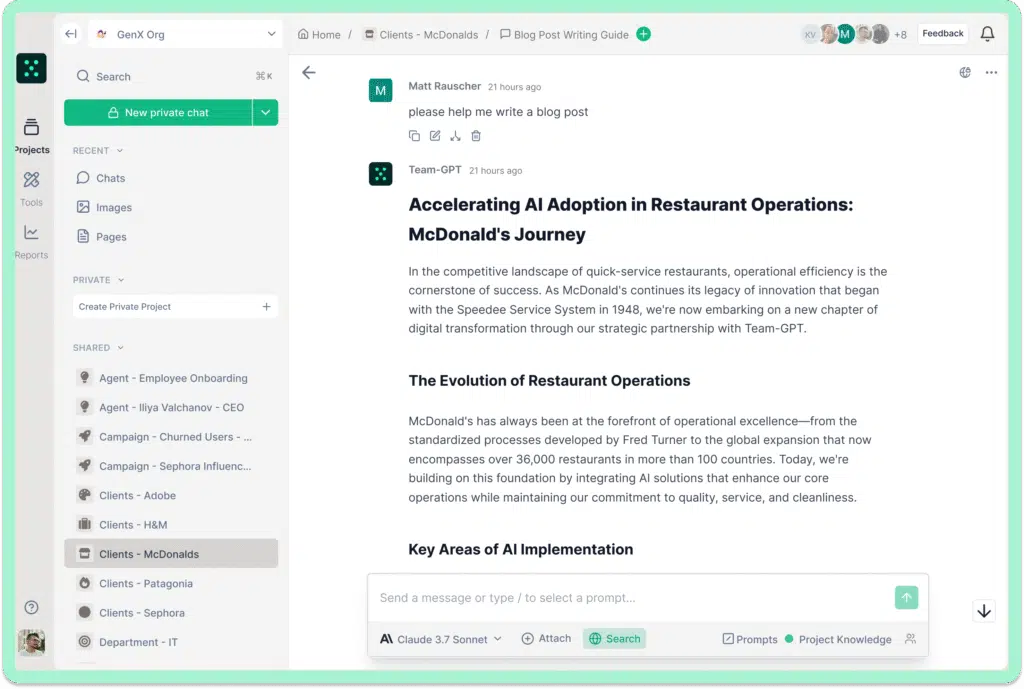Click Blog Post Writing Guide breadcrumb
Viewport: 1024px width, 689px height.
click(564, 35)
